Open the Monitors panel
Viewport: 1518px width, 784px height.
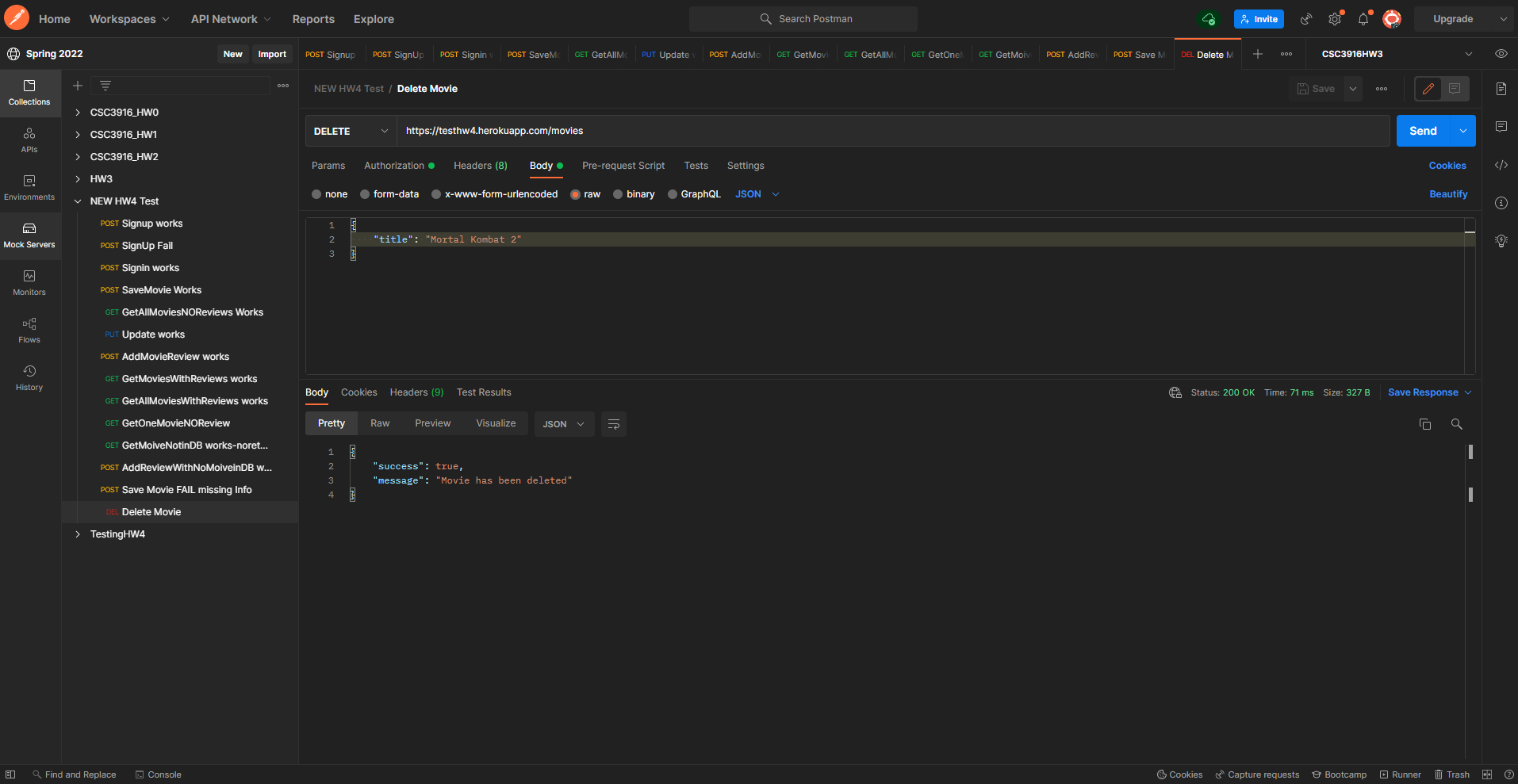29,282
